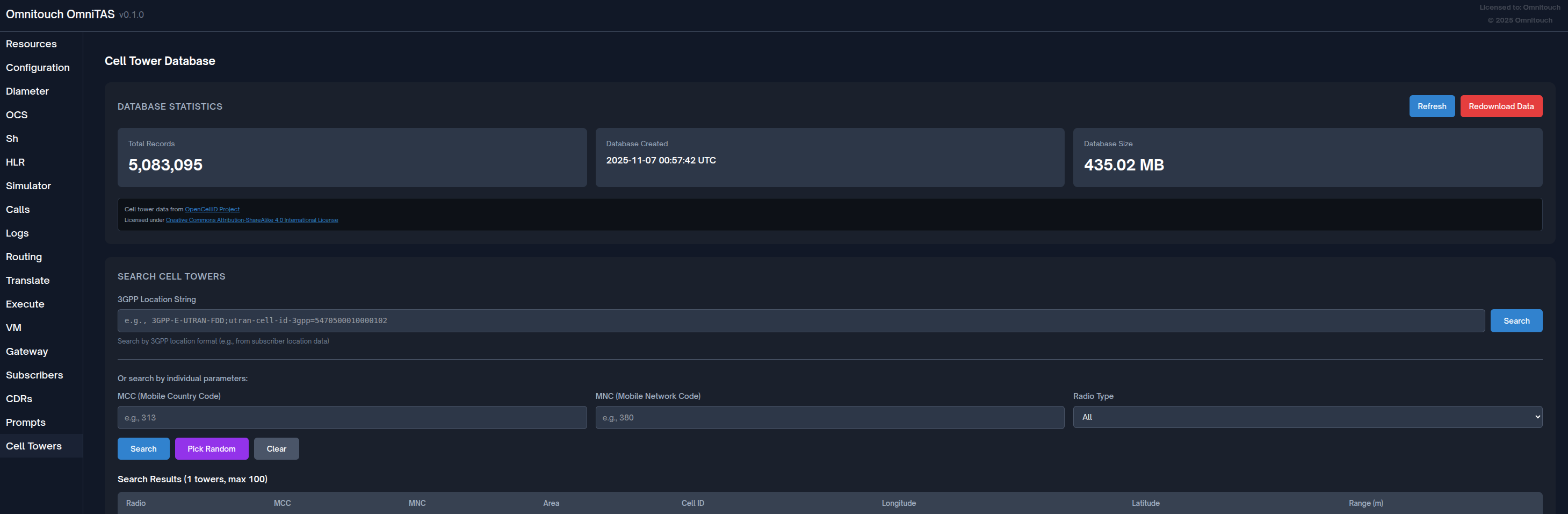Click the blue Search button beside Pick Random
This screenshot has height=514, width=1568.
143,449
